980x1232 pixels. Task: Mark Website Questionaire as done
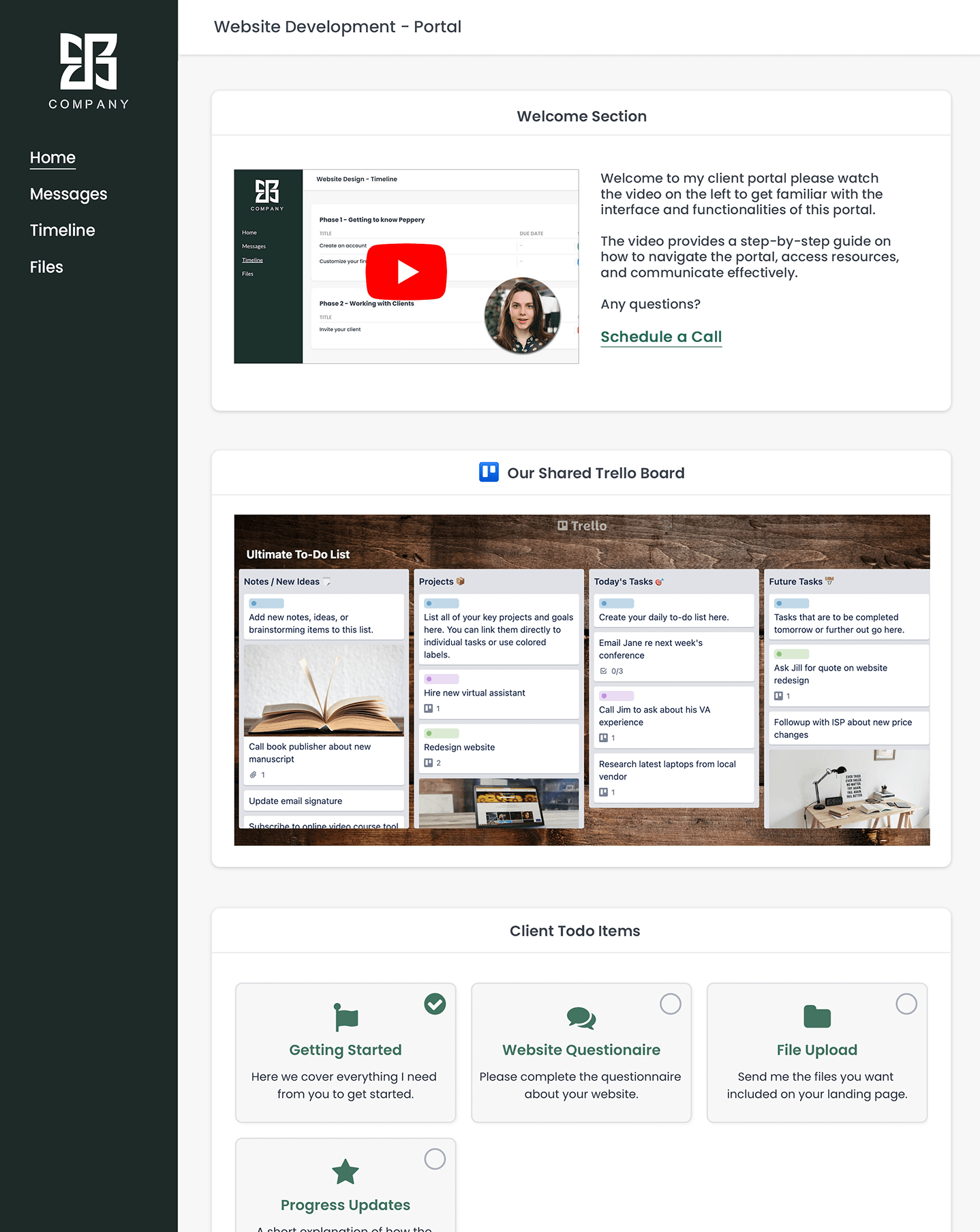pos(671,1004)
